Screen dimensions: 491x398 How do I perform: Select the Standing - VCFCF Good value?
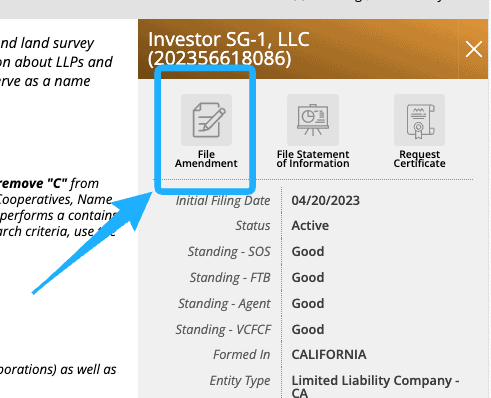pos(308,329)
